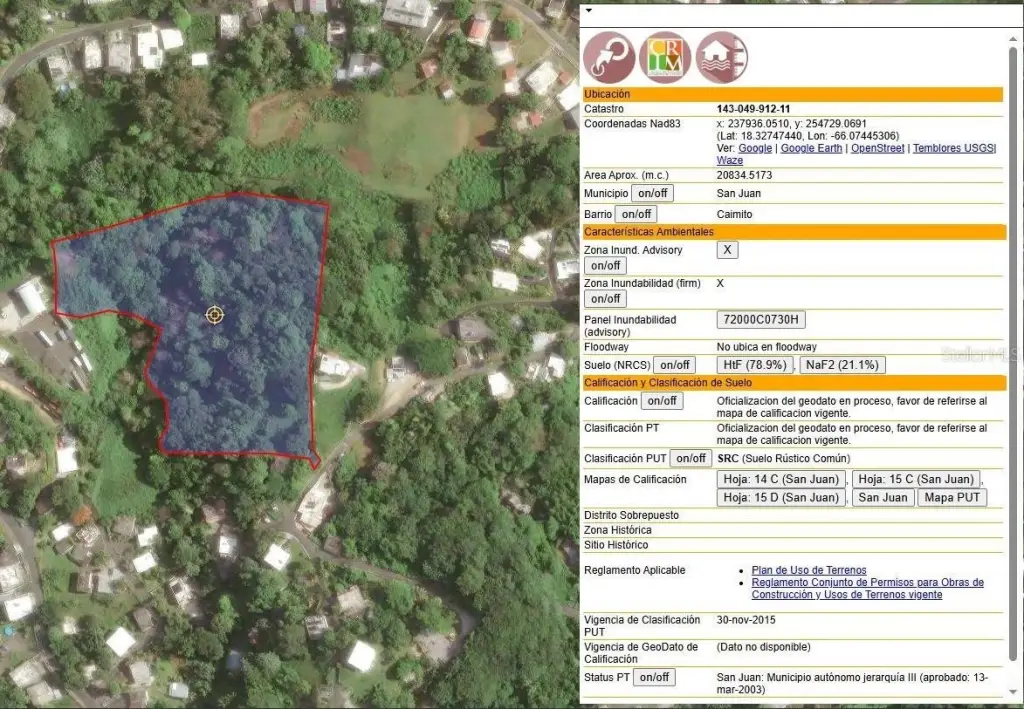This screenshot has width=1024, height=709.
Task: Click the HtF (78.9%) soil button
Action: pos(755,365)
